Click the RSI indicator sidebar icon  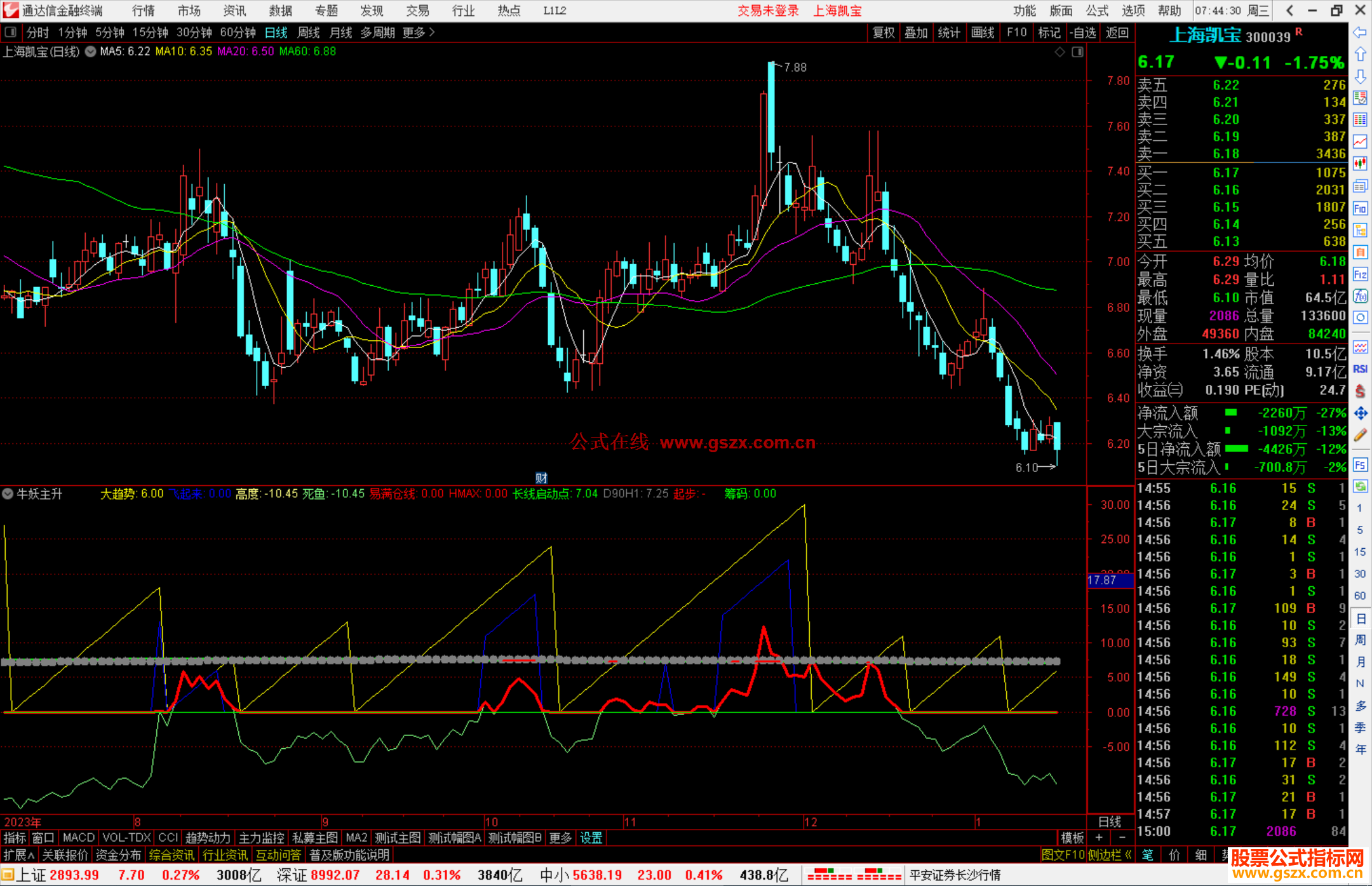click(1360, 369)
